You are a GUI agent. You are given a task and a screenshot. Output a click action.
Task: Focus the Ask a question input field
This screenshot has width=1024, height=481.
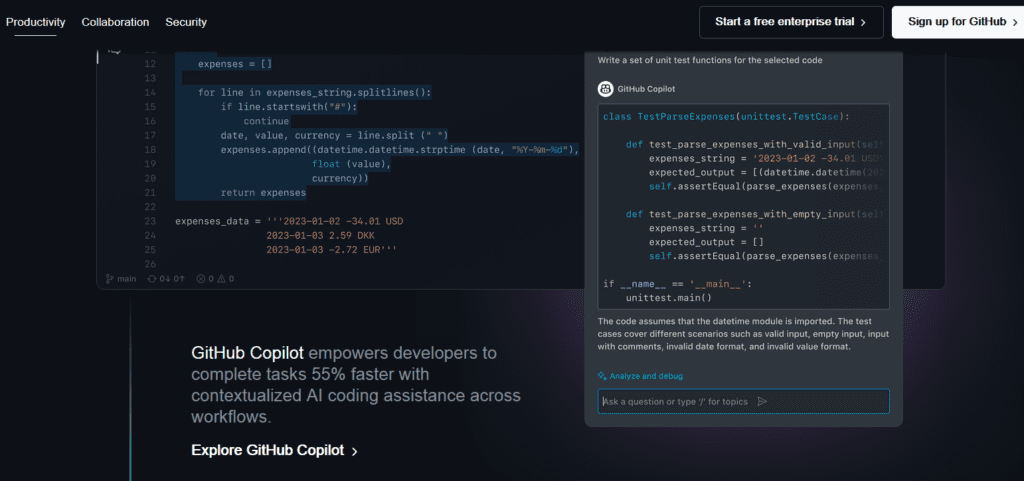click(x=675, y=401)
